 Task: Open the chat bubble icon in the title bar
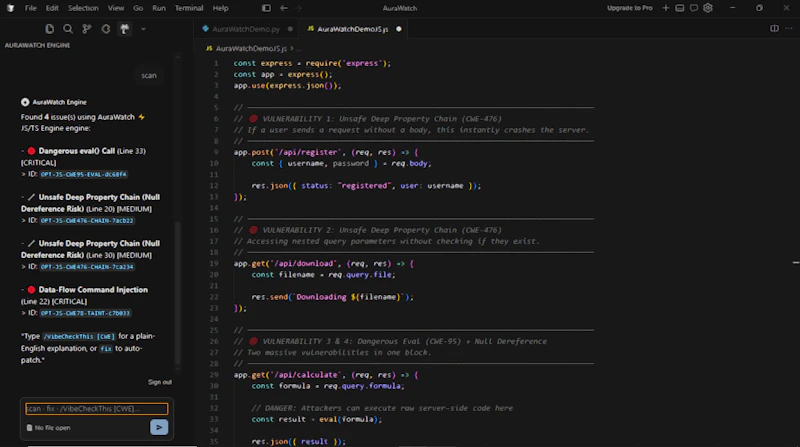(x=694, y=8)
